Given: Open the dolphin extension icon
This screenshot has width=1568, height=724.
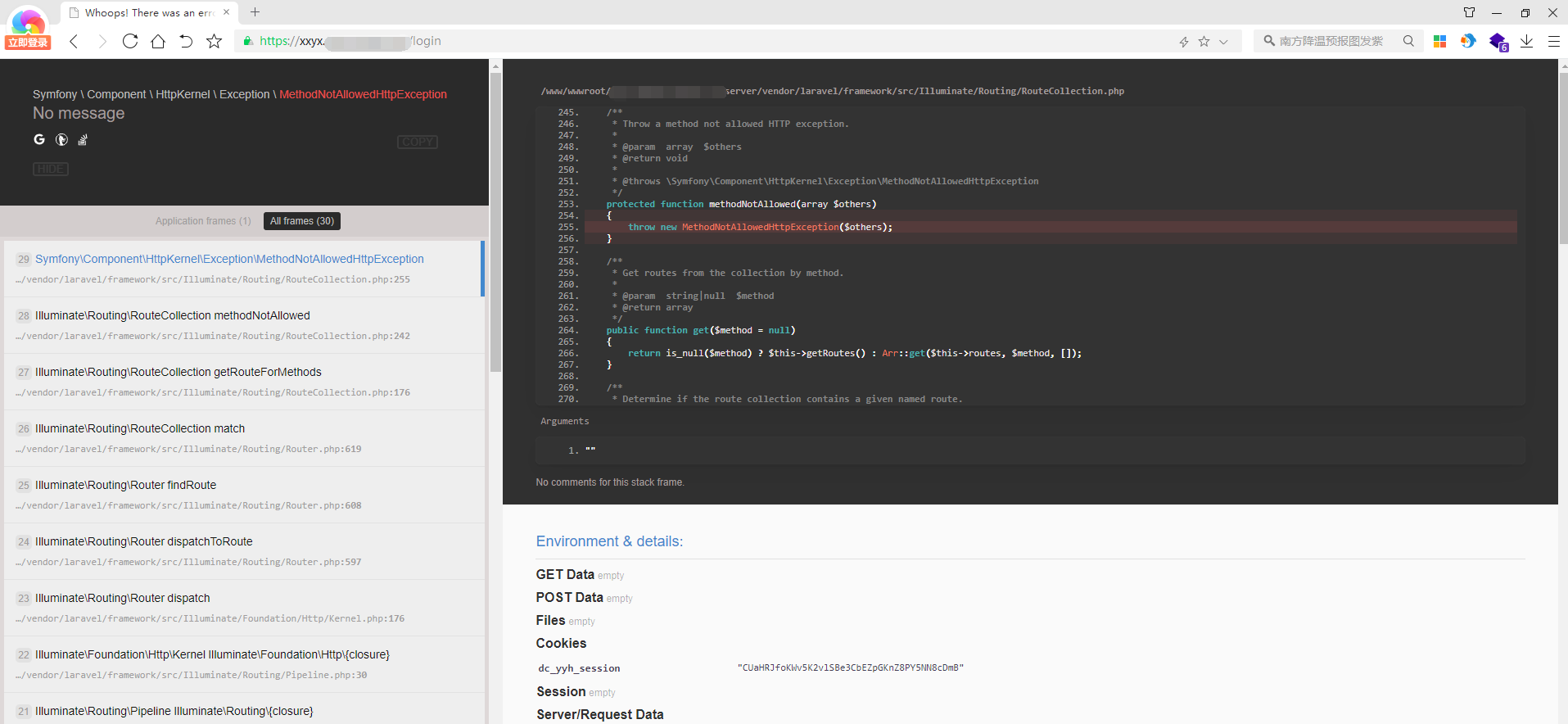Looking at the screenshot, I should tap(1468, 41).
